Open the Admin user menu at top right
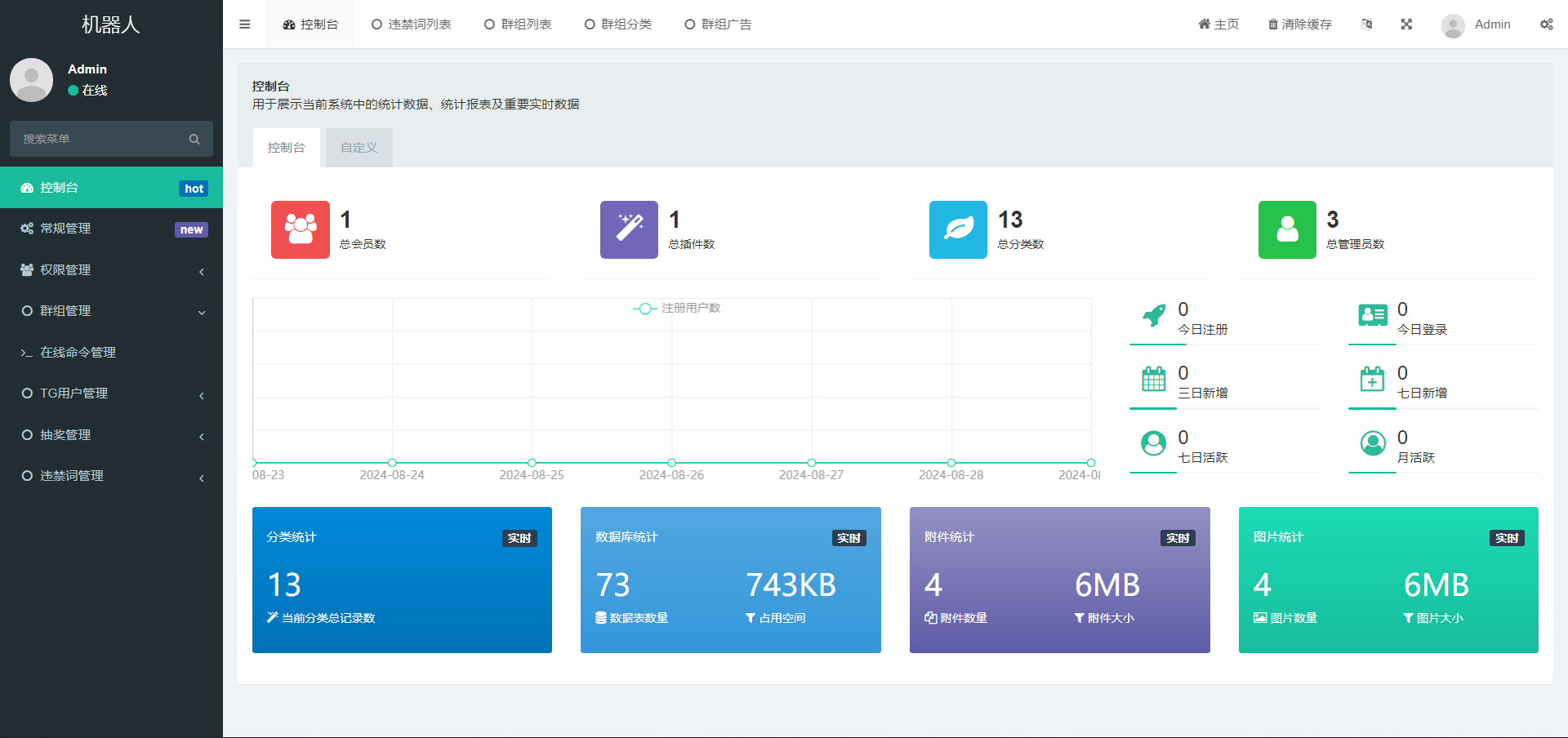 click(1476, 24)
